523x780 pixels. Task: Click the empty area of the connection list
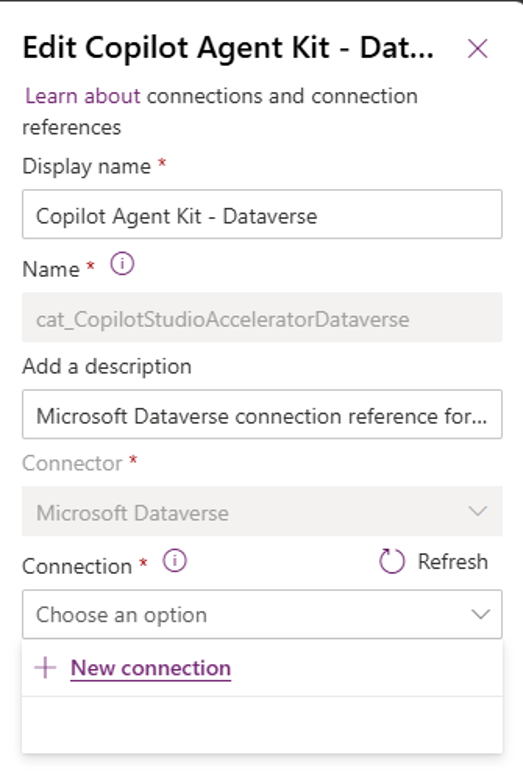point(262,724)
